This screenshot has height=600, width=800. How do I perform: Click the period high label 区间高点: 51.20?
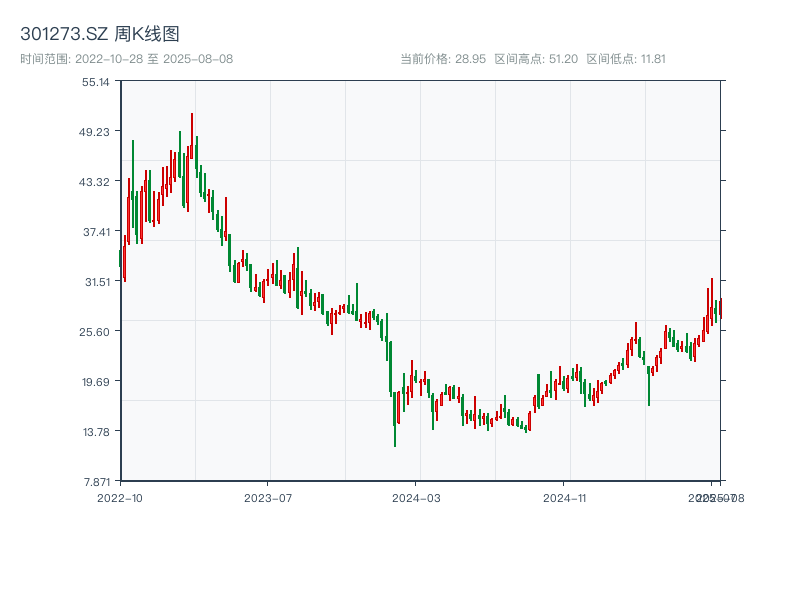click(536, 59)
